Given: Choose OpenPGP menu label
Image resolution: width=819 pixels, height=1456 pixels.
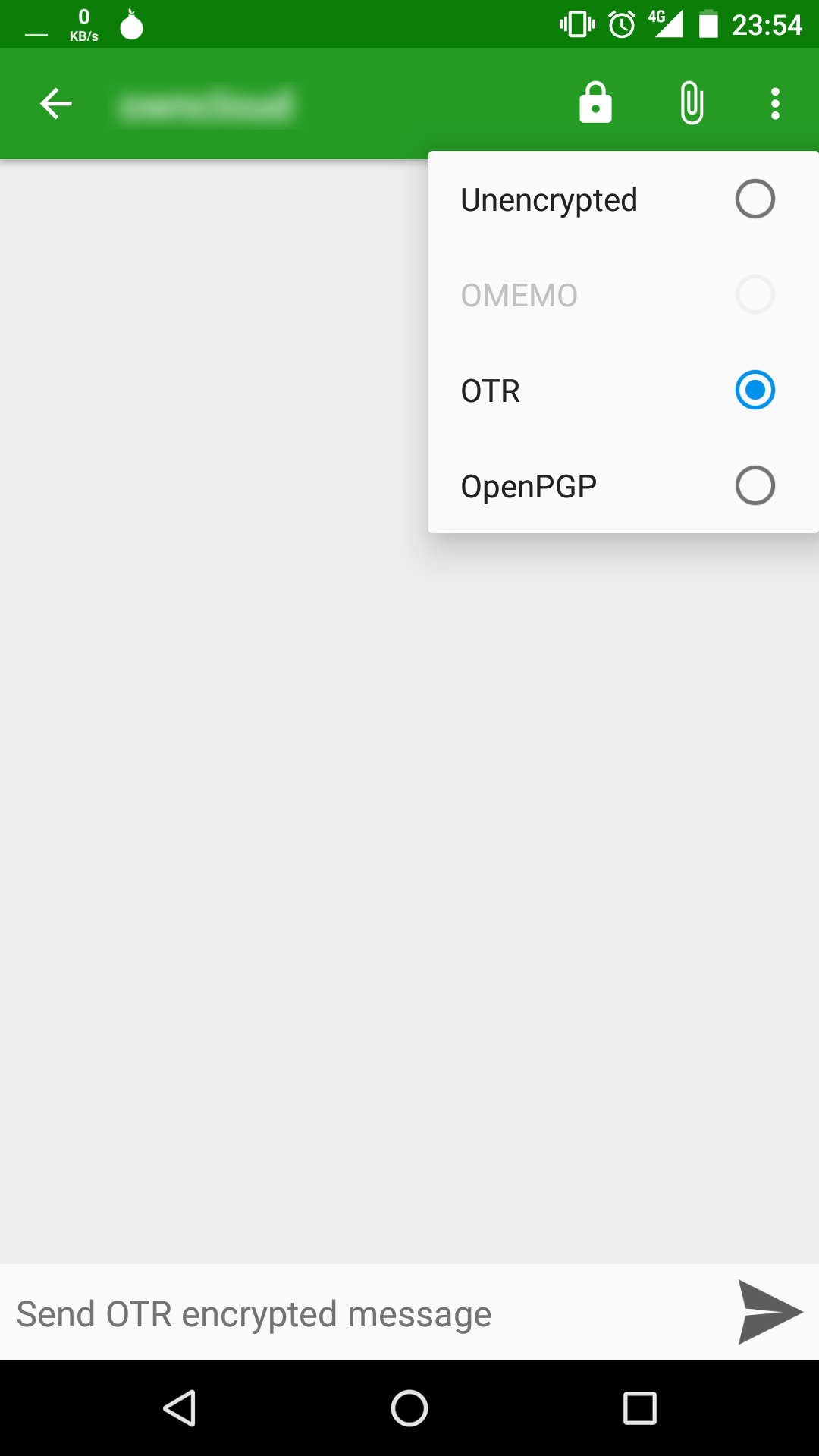Looking at the screenshot, I should pos(529,486).
